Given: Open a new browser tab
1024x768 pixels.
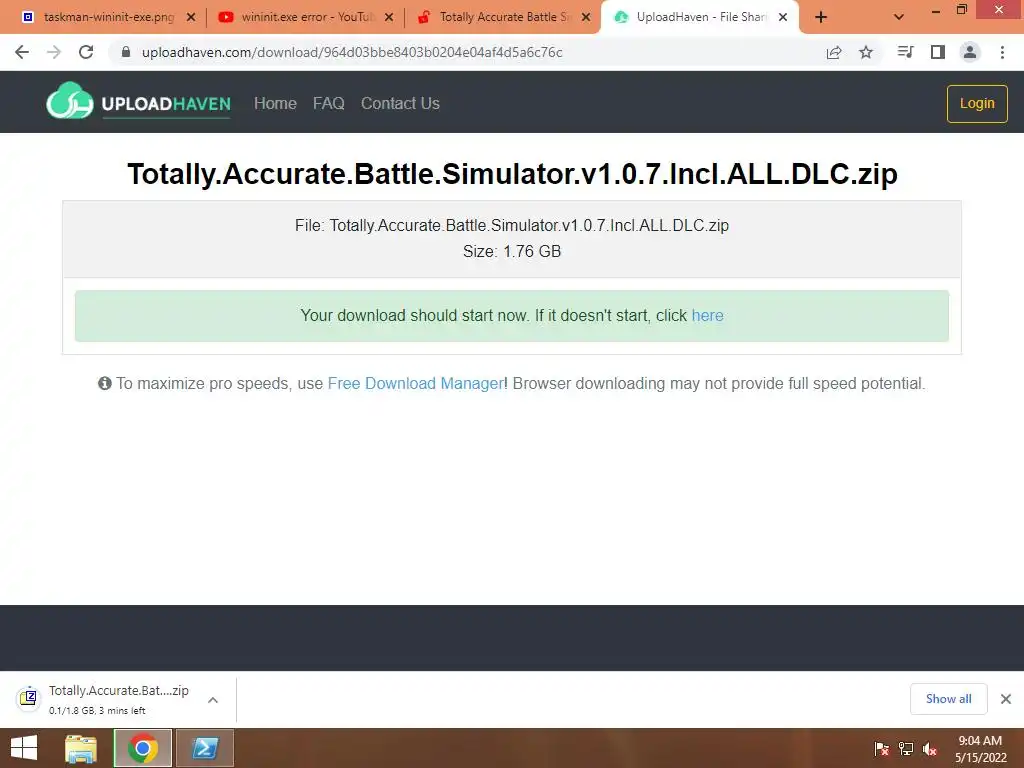Looking at the screenshot, I should [x=821, y=18].
